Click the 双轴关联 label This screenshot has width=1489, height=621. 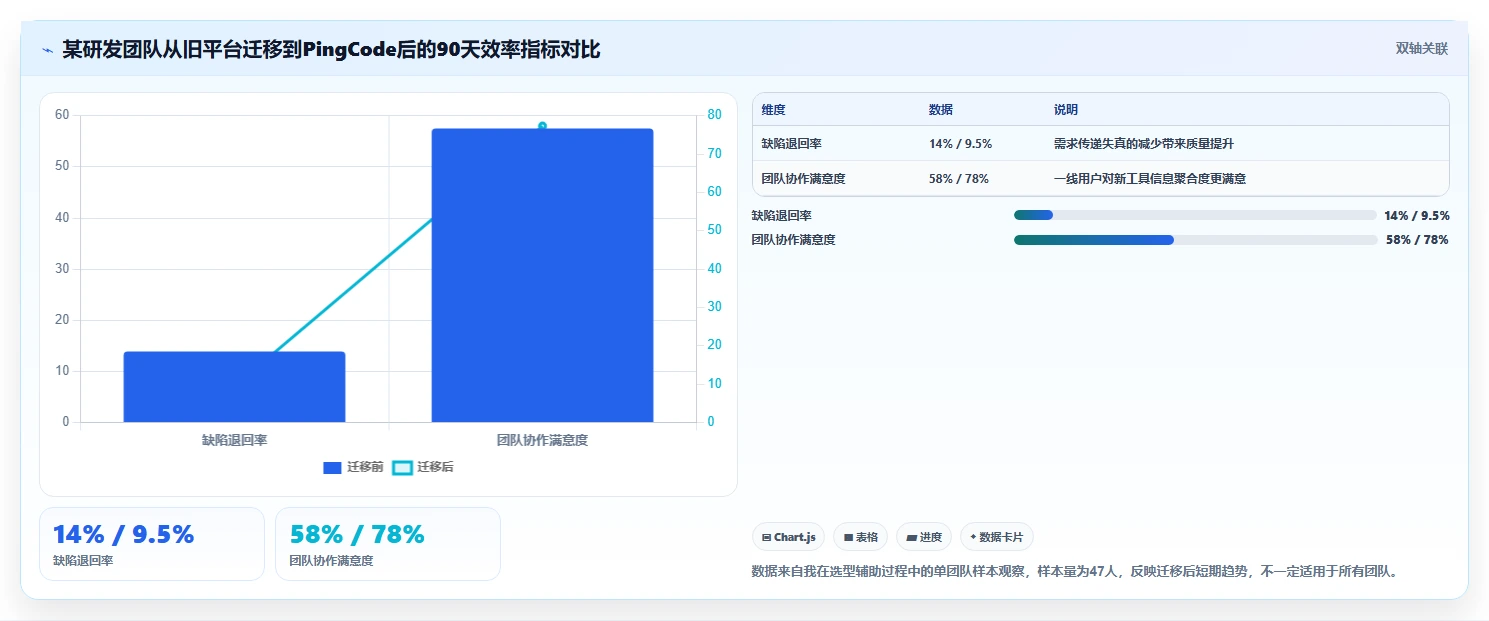coord(1422,49)
